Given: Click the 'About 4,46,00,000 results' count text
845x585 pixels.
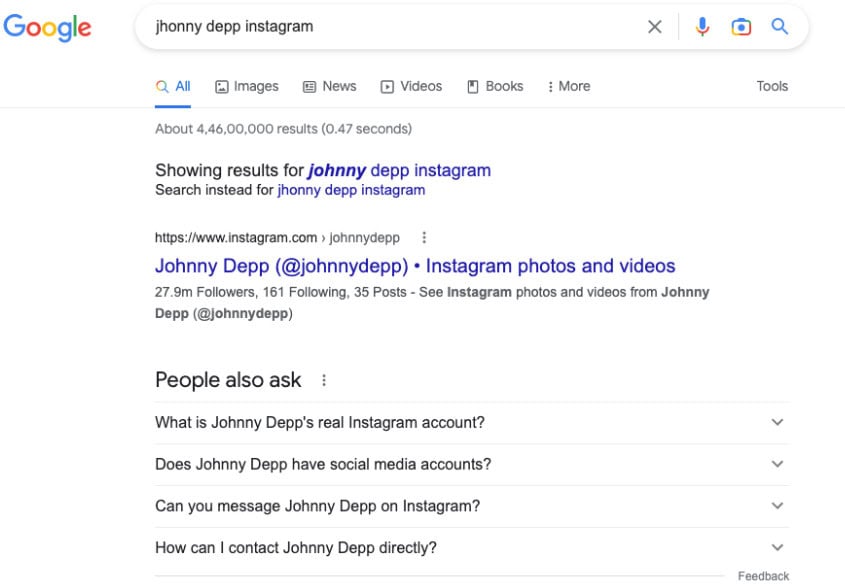Looking at the screenshot, I should (283, 129).
